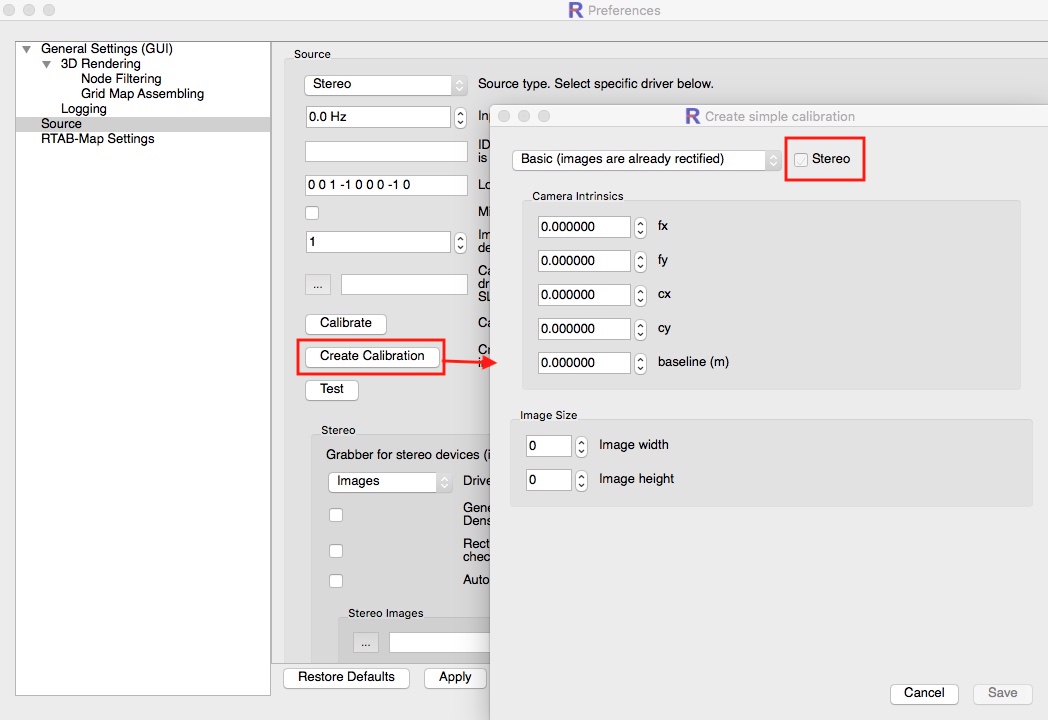The width and height of the screenshot is (1048, 720).
Task: Select Logging in the settings tree
Action: 83,109
